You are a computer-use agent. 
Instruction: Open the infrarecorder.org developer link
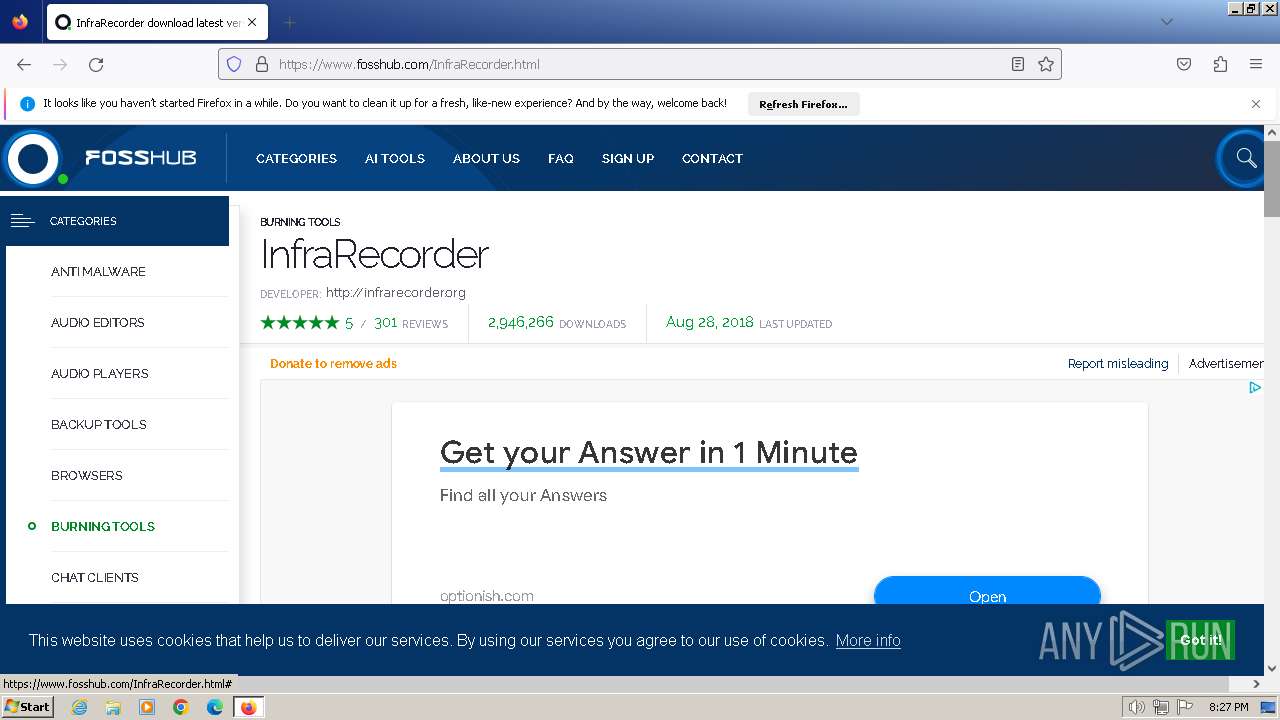coord(396,293)
